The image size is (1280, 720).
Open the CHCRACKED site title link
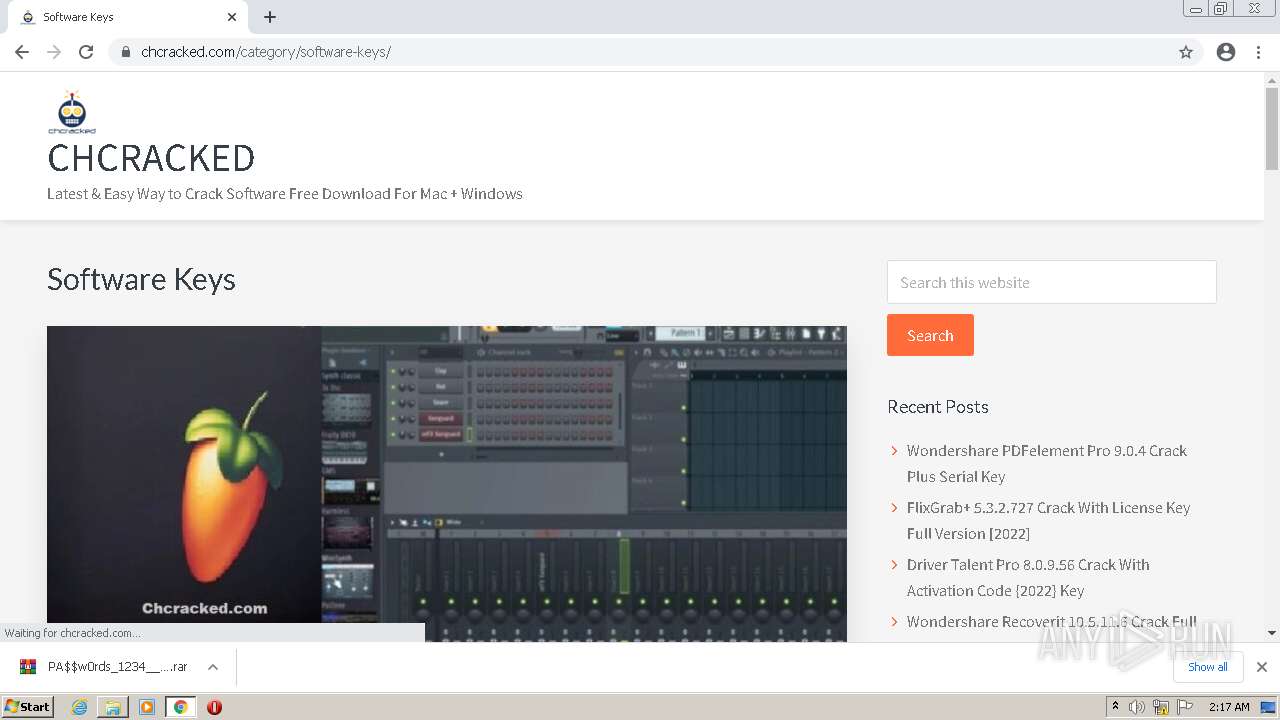coord(151,158)
